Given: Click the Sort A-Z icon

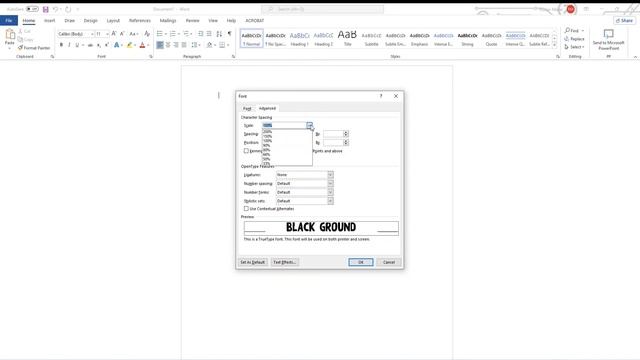Looking at the screenshot, I should pos(219,33).
